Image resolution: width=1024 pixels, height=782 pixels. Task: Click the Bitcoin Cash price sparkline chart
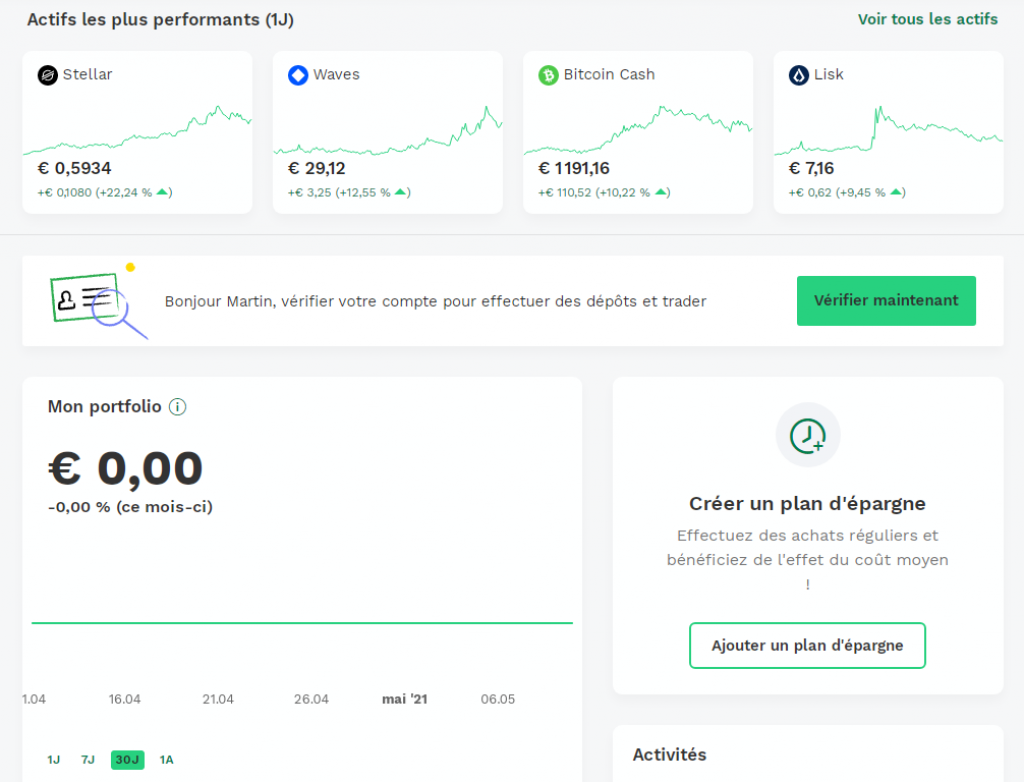pos(637,128)
